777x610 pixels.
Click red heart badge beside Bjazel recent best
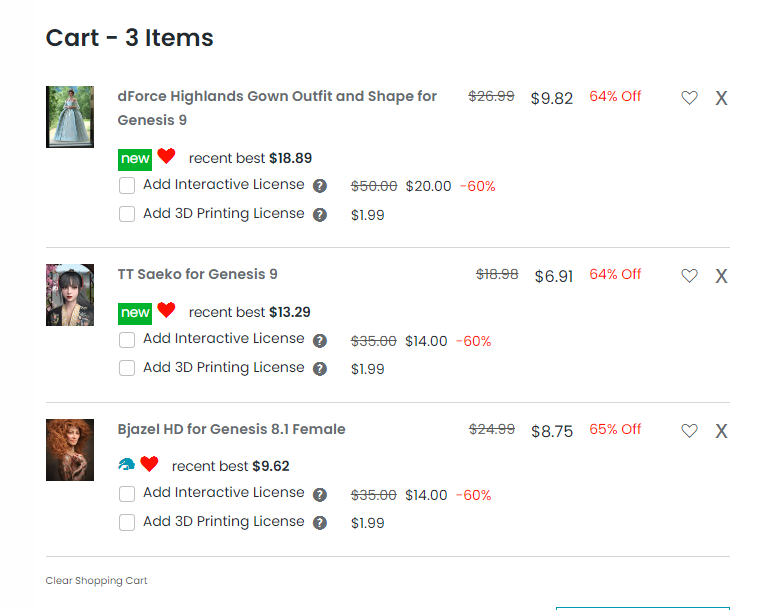click(149, 464)
